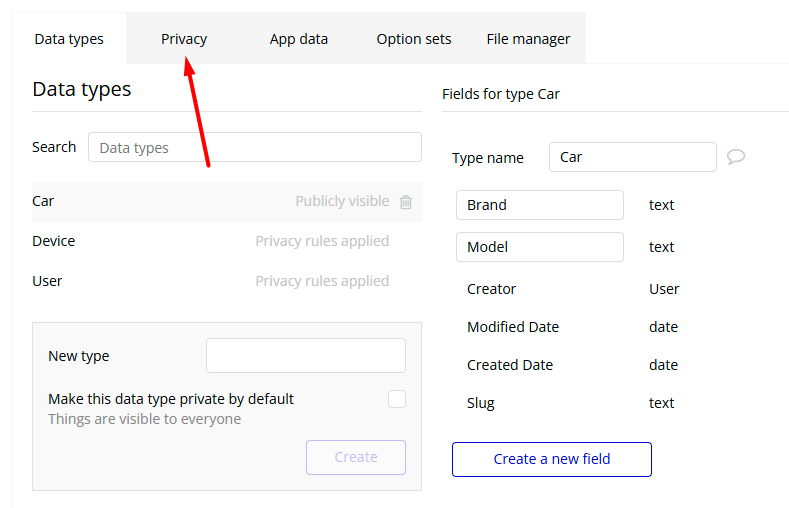789x508 pixels.
Task: Edit the Type name field containing Car
Action: point(632,157)
